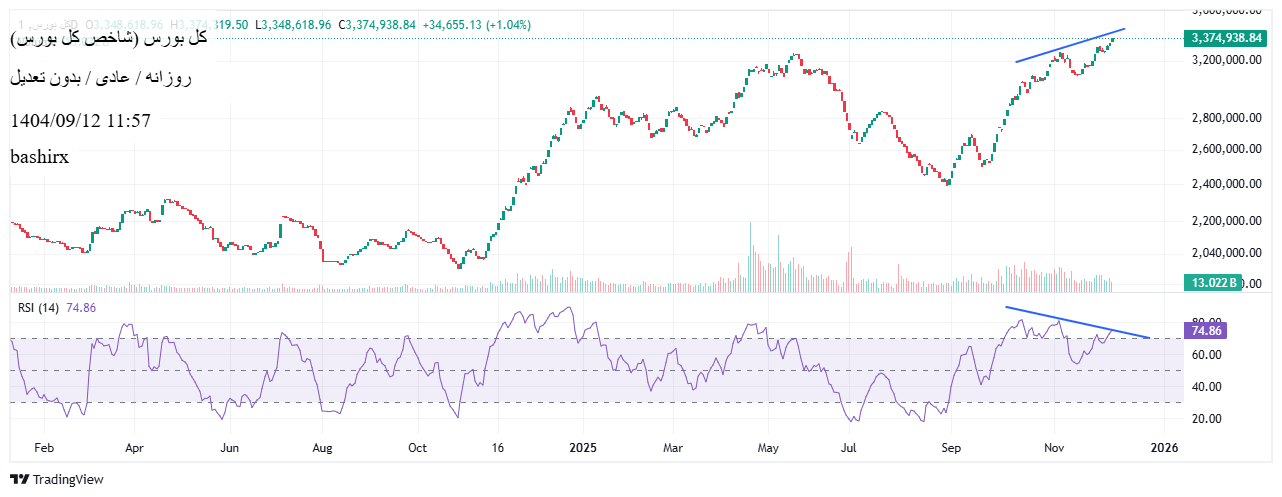Click the purple RSI value tag 74.86
This screenshot has width=1282, height=497.
[x=1203, y=330]
